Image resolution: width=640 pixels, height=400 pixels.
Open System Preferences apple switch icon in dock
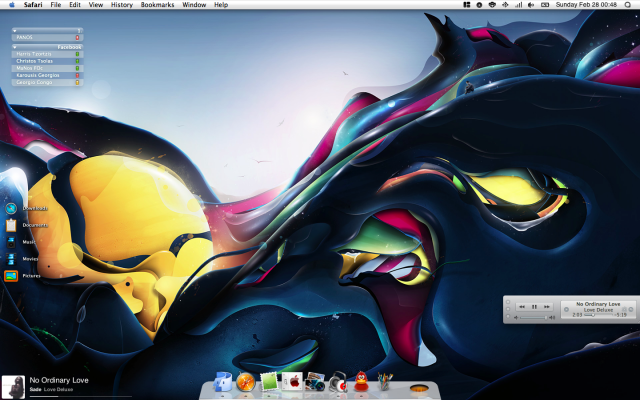tap(292, 382)
